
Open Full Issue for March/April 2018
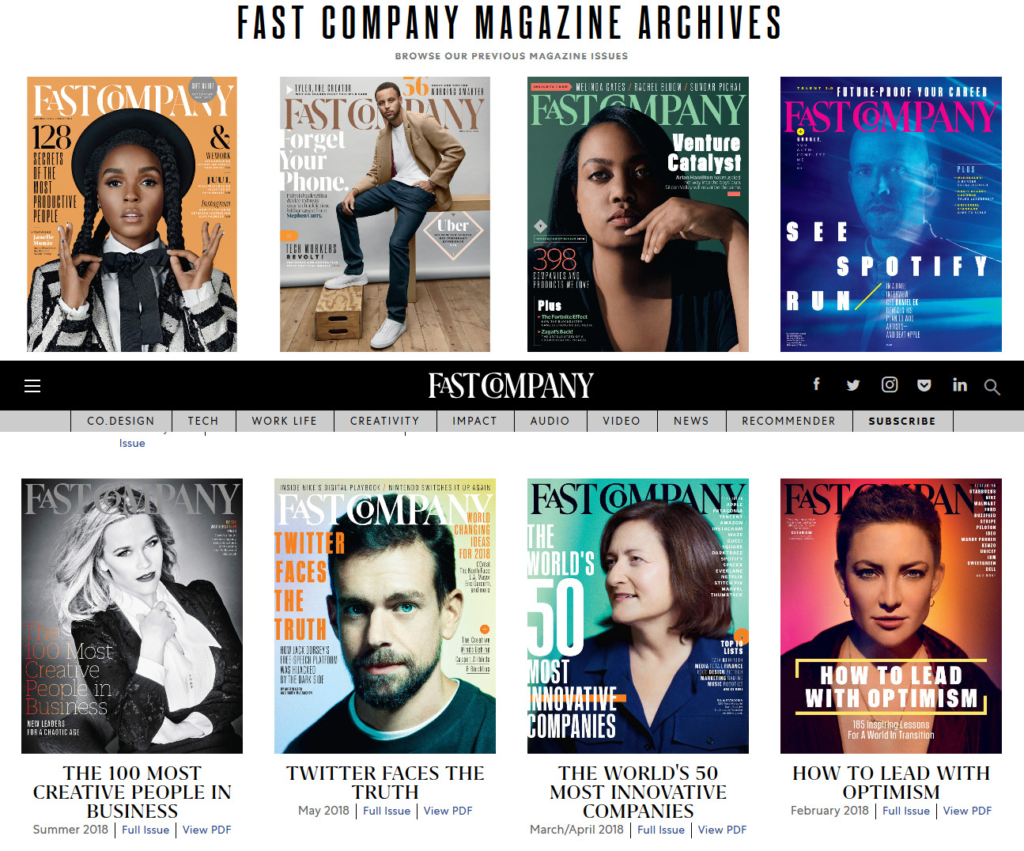661,830
